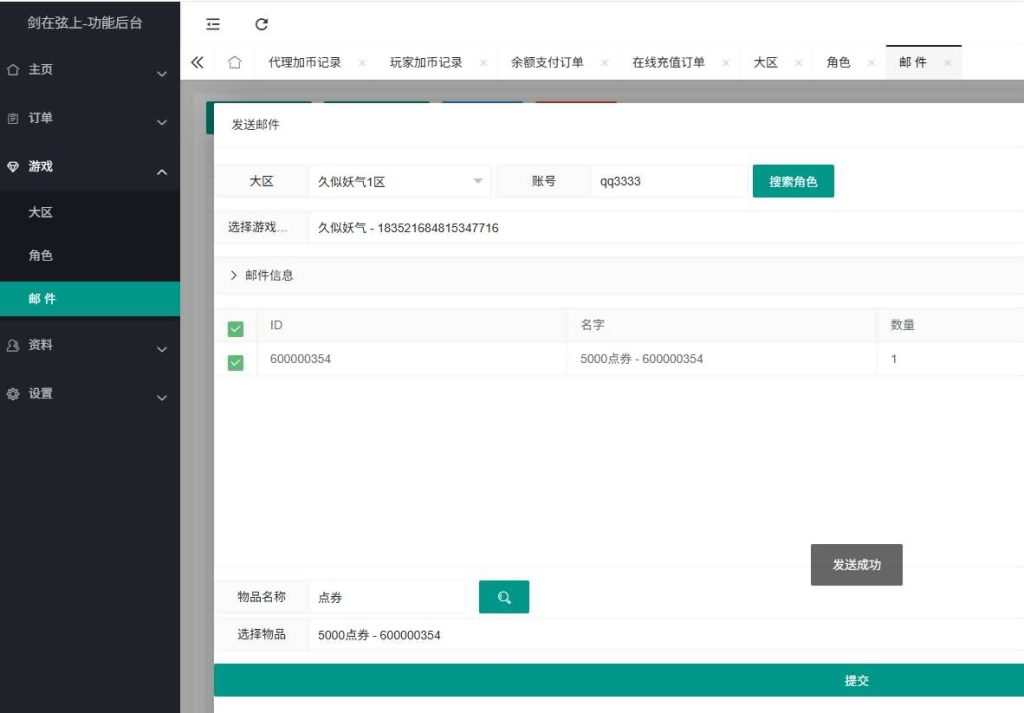Expand the 订单 sidebar menu
This screenshot has height=713, width=1024.
(162, 122)
